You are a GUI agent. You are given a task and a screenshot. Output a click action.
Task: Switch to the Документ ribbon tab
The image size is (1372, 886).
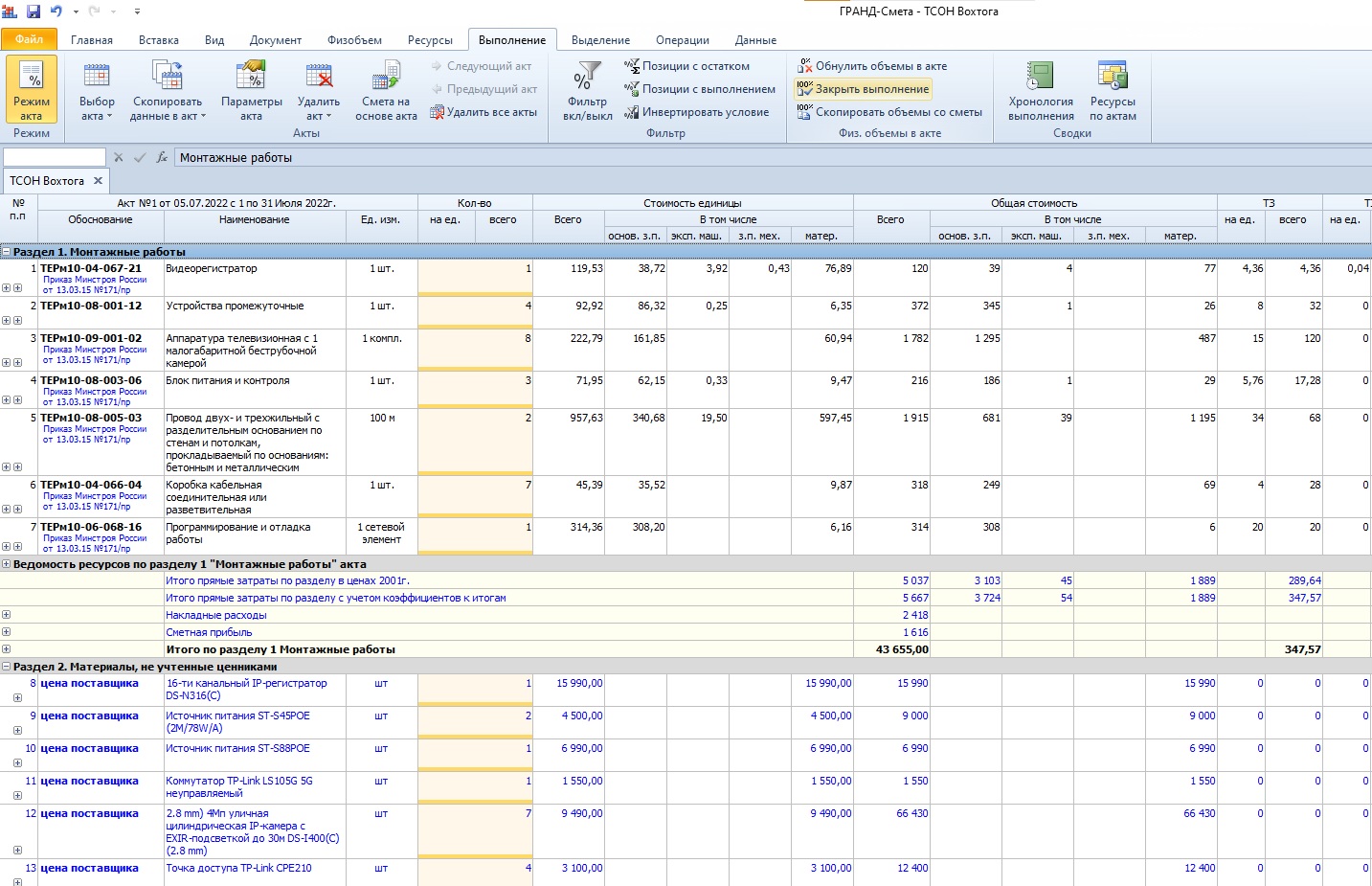(x=275, y=40)
